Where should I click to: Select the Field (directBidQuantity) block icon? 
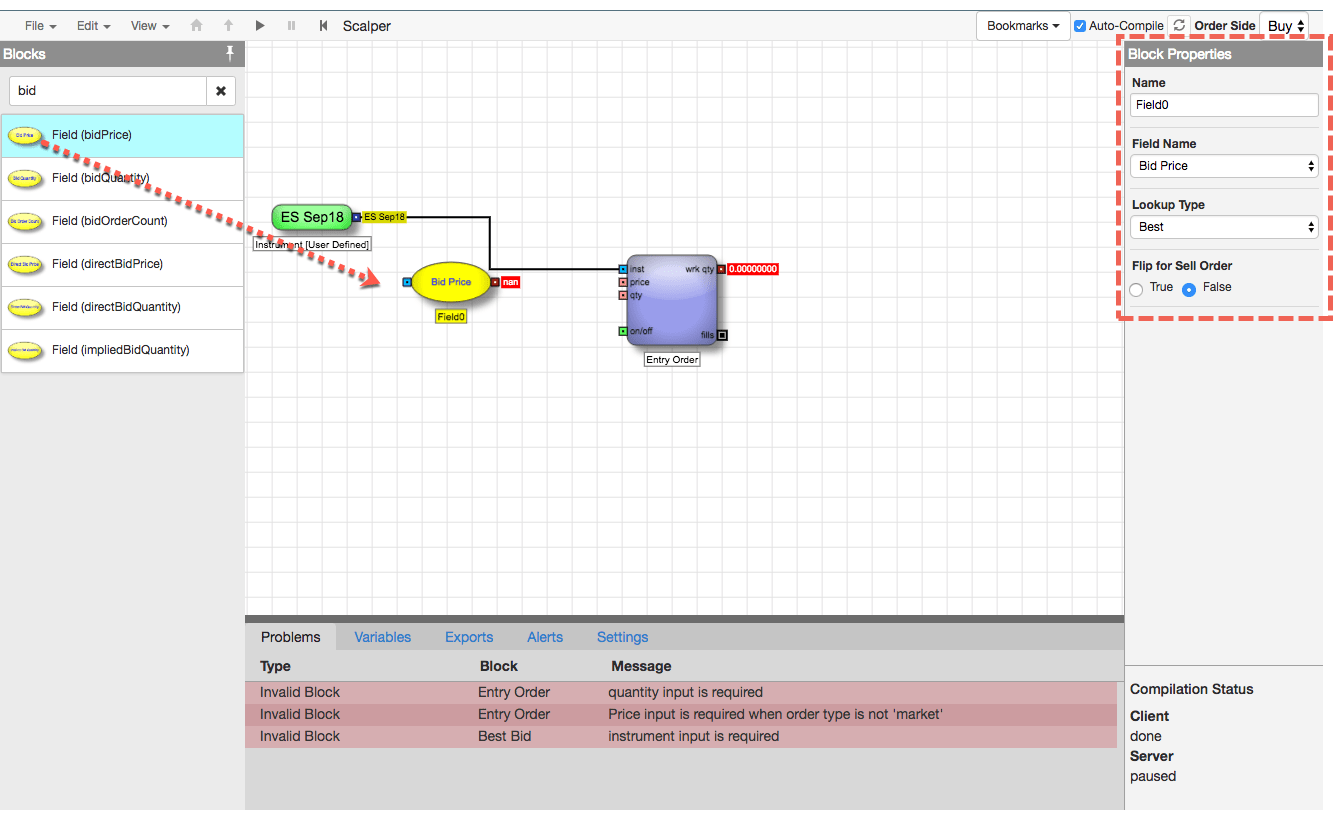(x=25, y=307)
